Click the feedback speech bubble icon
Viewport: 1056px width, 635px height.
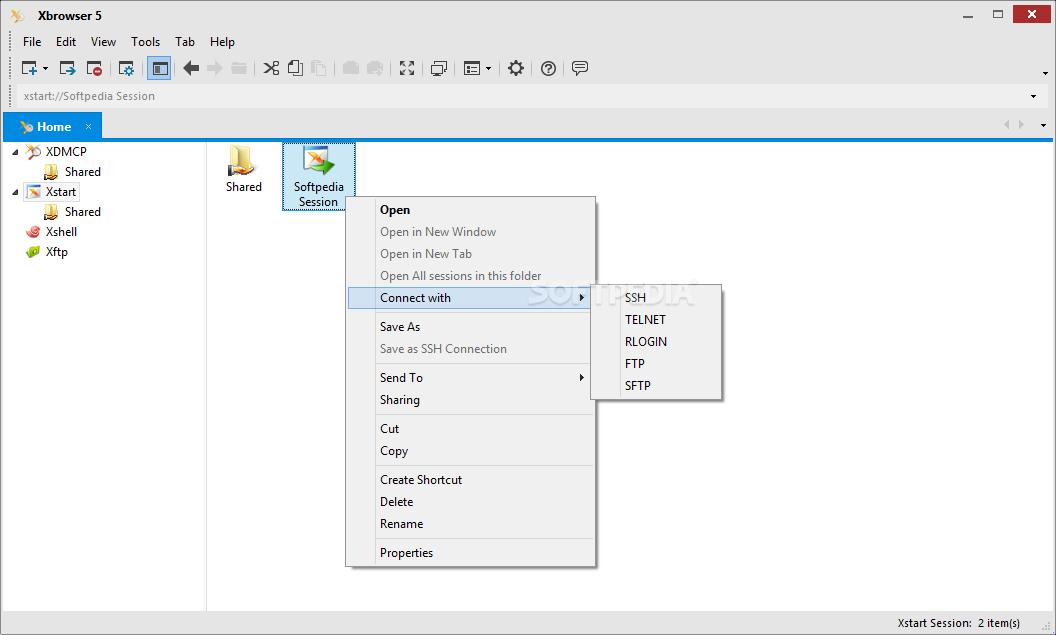click(580, 68)
